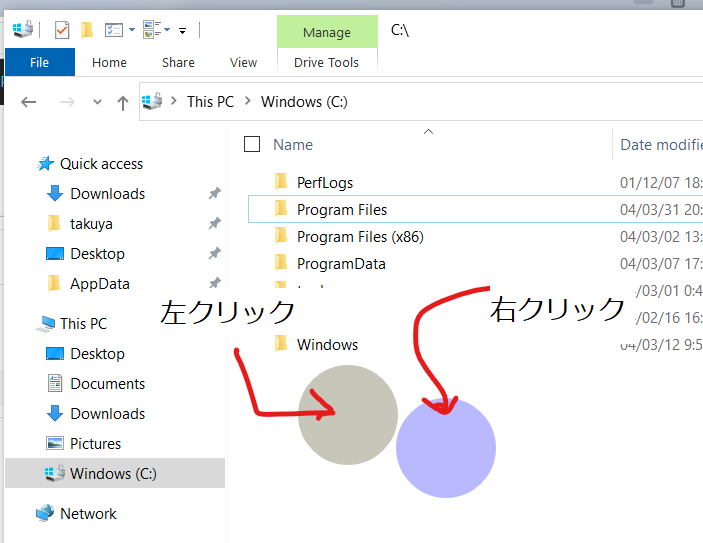Switch to the View ribbon tab

(x=243, y=62)
